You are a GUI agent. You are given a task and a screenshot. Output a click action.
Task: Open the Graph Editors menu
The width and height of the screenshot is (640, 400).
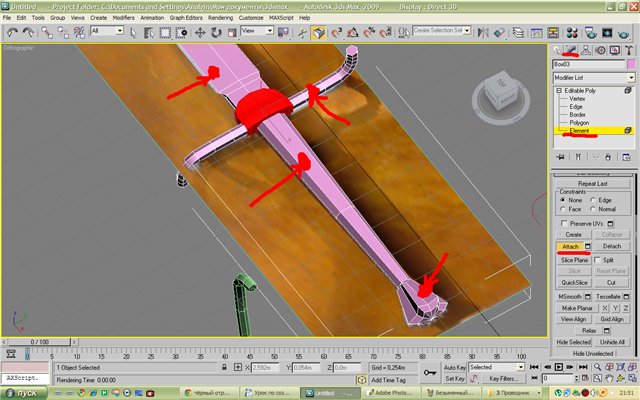pyautogui.click(x=186, y=18)
